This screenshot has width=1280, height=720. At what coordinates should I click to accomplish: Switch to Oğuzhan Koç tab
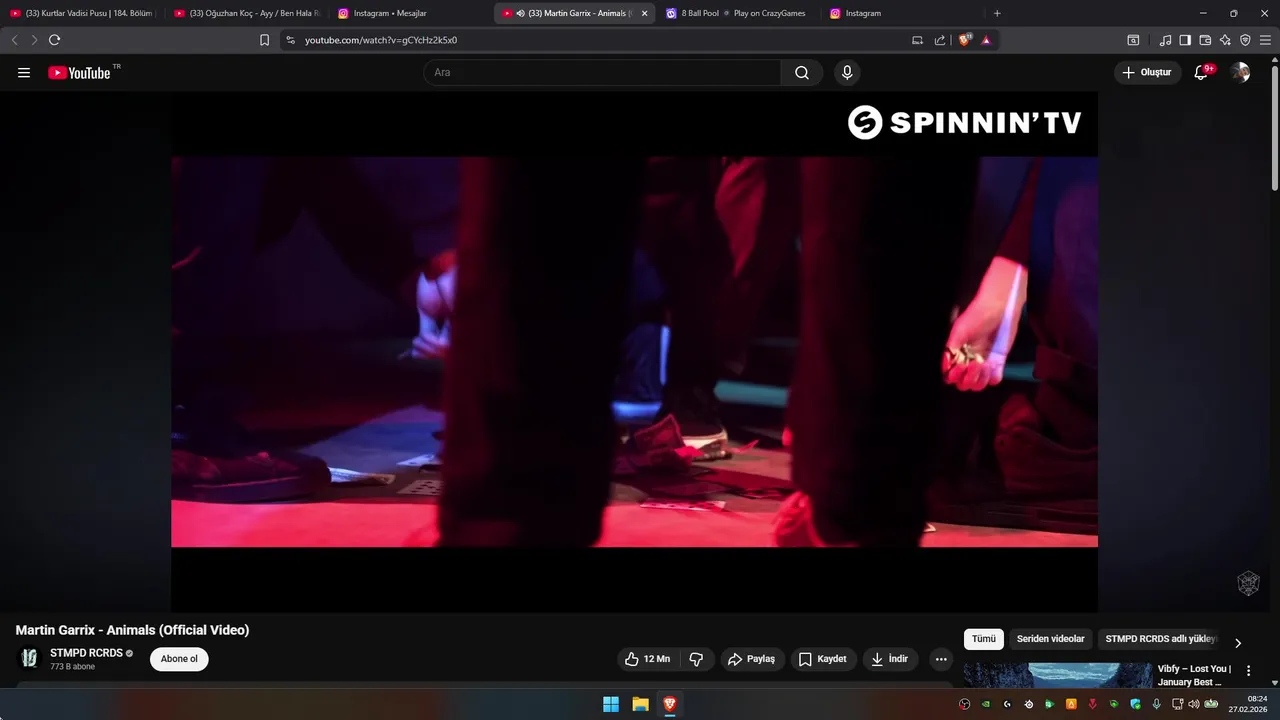[246, 13]
